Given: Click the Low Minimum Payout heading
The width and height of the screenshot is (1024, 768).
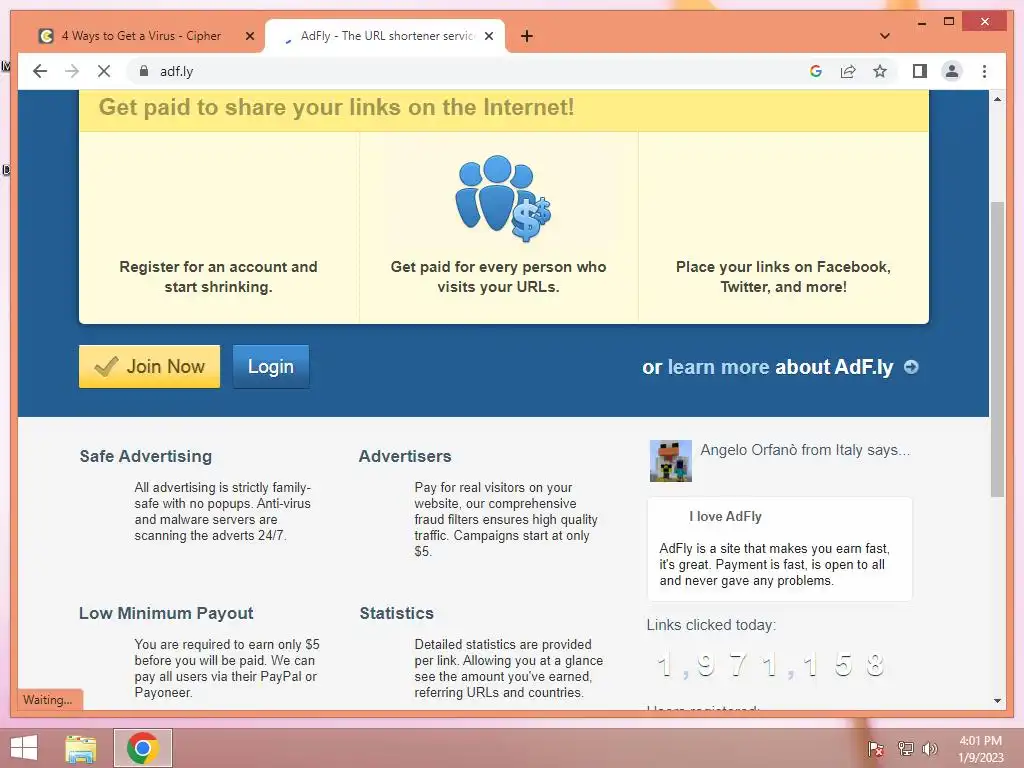Looking at the screenshot, I should [x=166, y=613].
